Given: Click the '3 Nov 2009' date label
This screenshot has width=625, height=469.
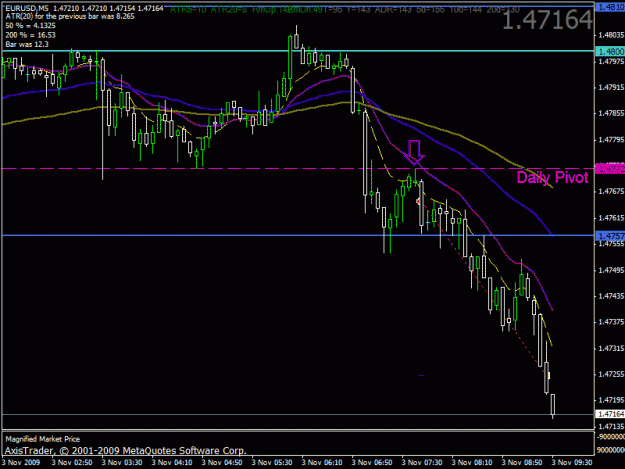Looking at the screenshot, I should click(x=21, y=463).
